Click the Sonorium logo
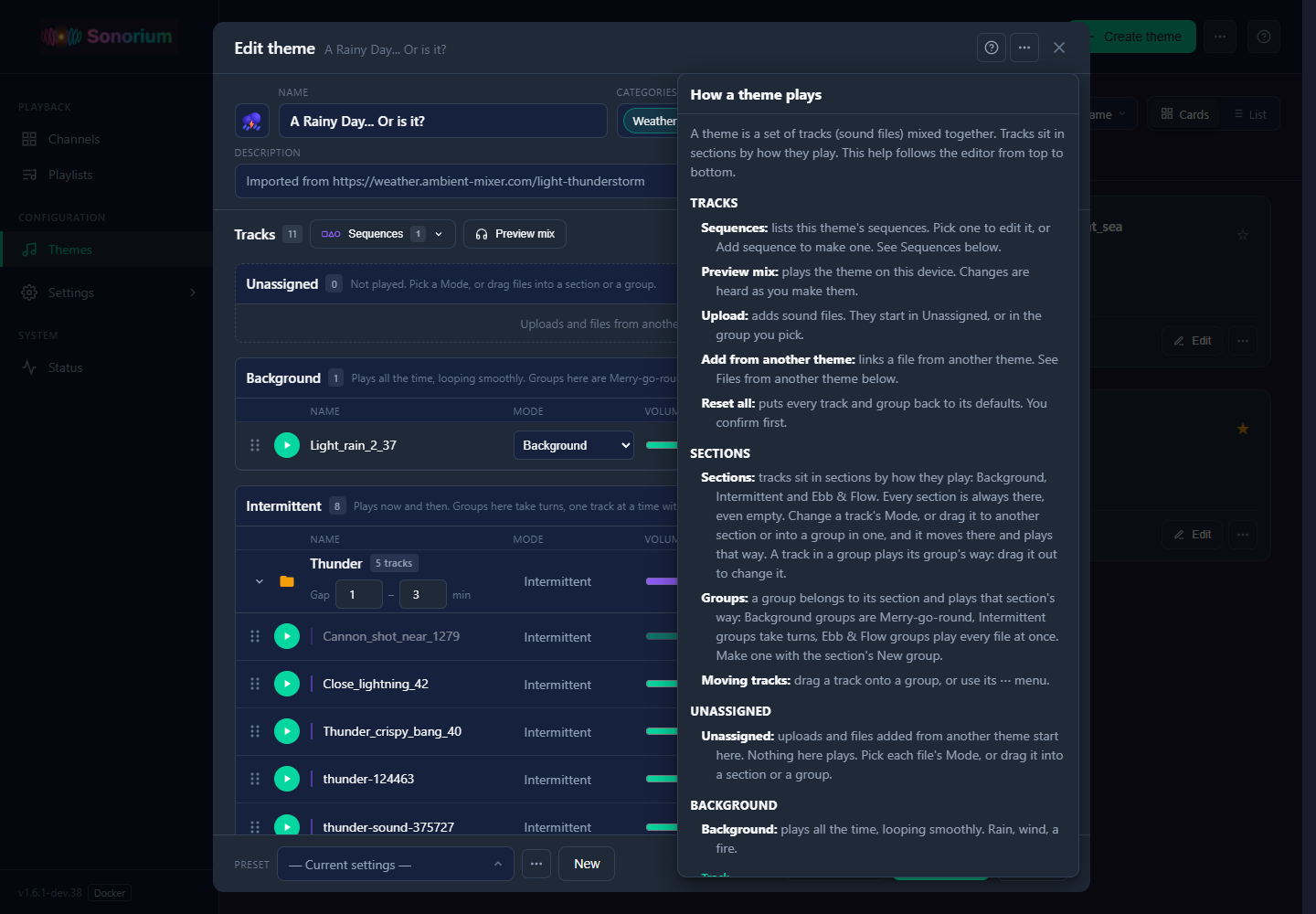The width and height of the screenshot is (1316, 914). coord(108,37)
